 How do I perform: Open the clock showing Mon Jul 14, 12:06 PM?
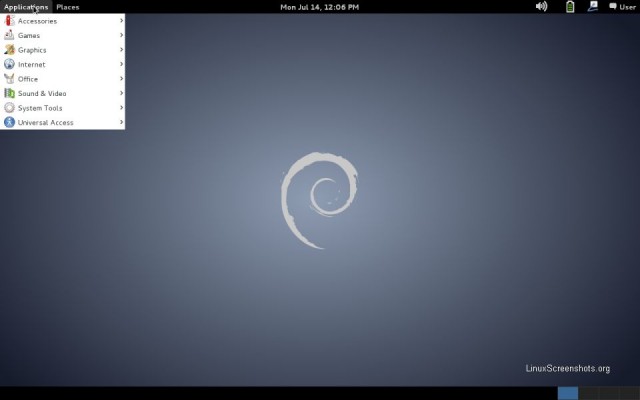point(320,7)
